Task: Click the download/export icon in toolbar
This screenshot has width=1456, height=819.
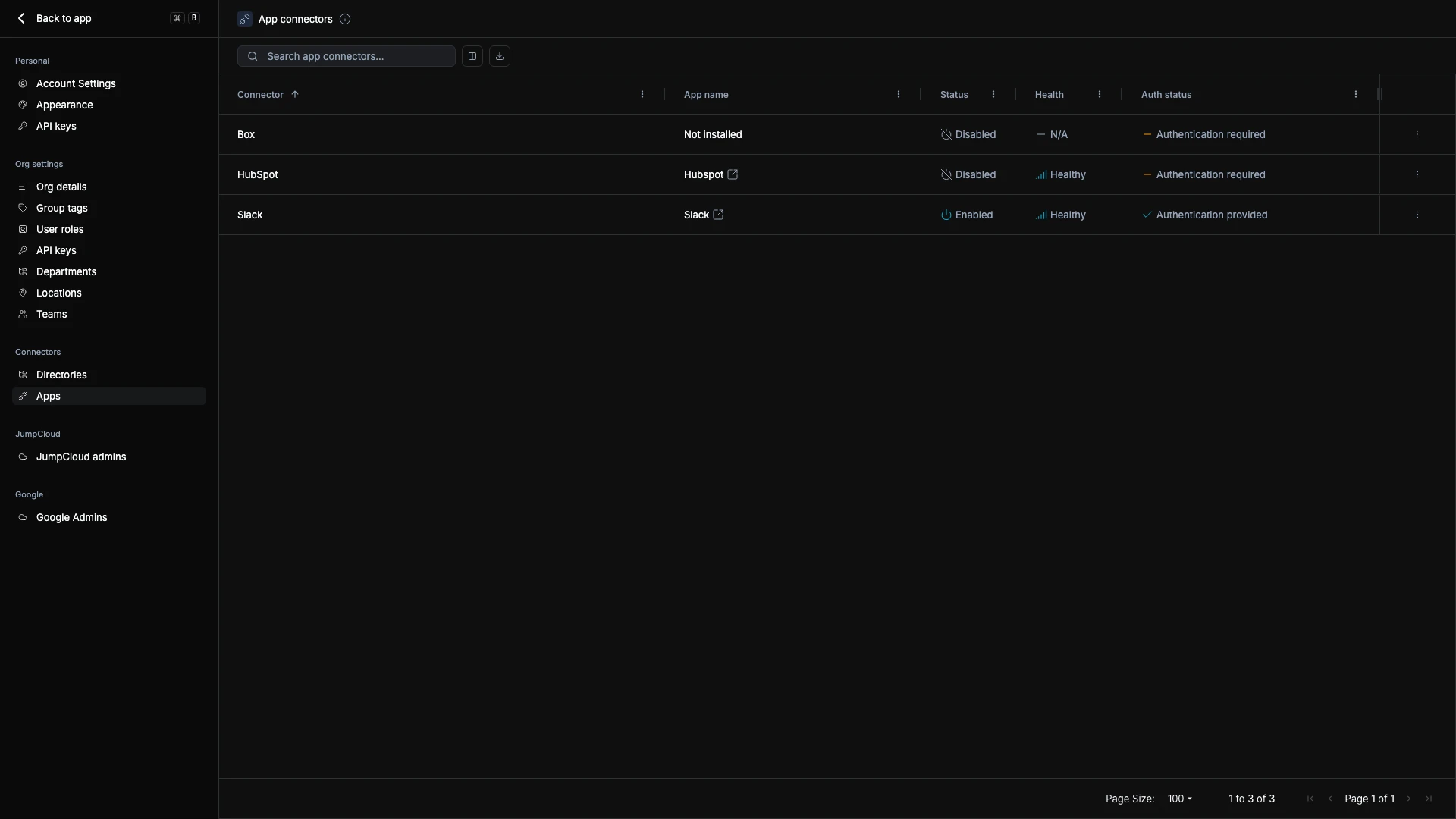Action: click(x=500, y=56)
